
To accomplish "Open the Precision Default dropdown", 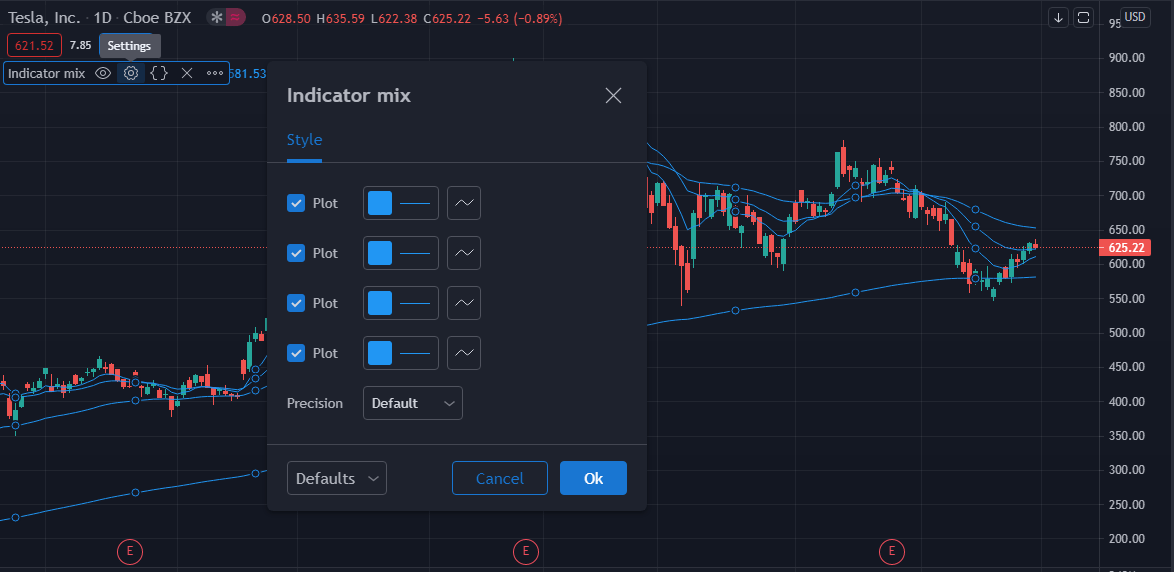I will coord(413,403).
